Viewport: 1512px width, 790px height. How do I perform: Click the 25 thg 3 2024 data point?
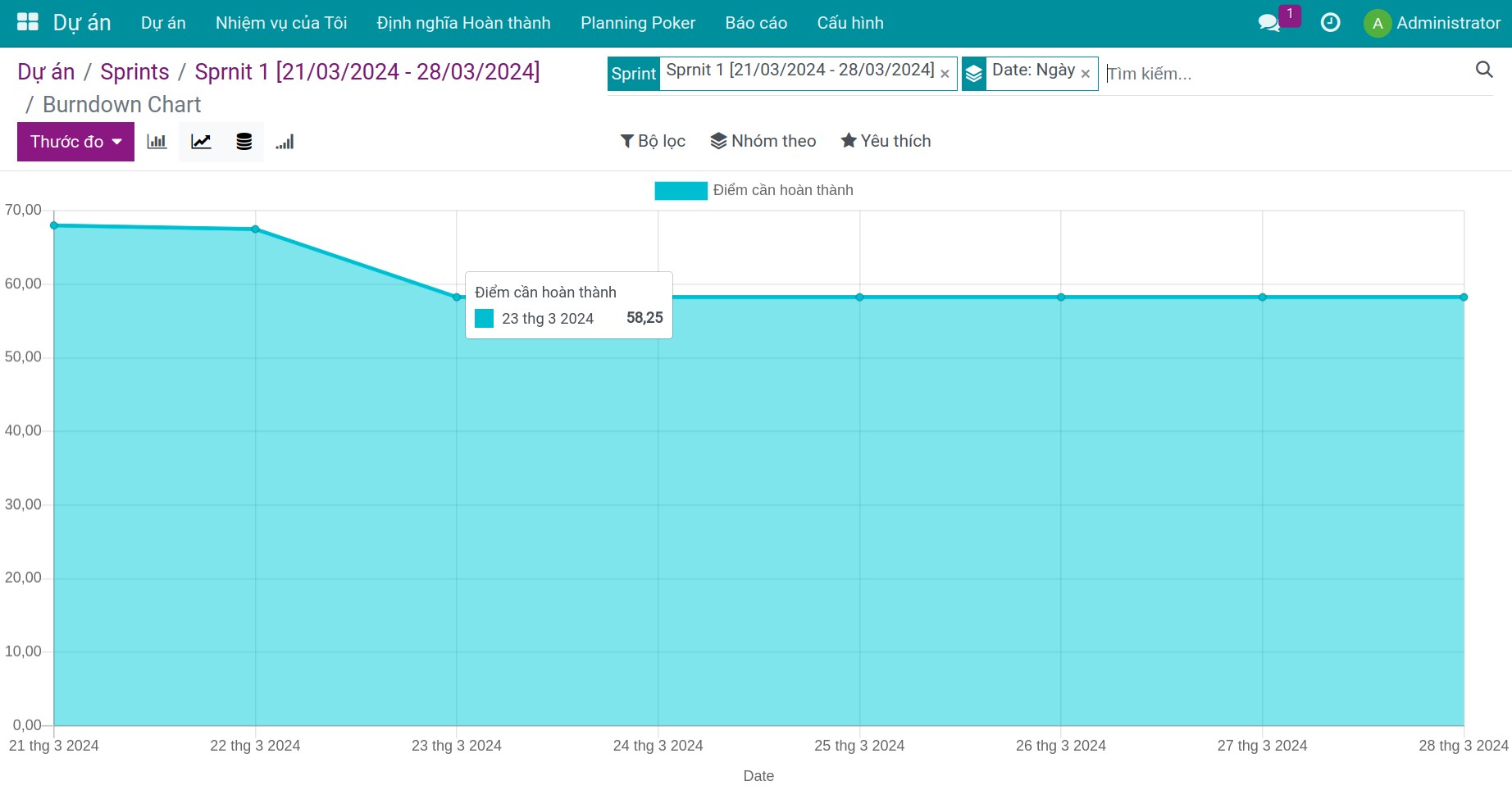point(859,297)
